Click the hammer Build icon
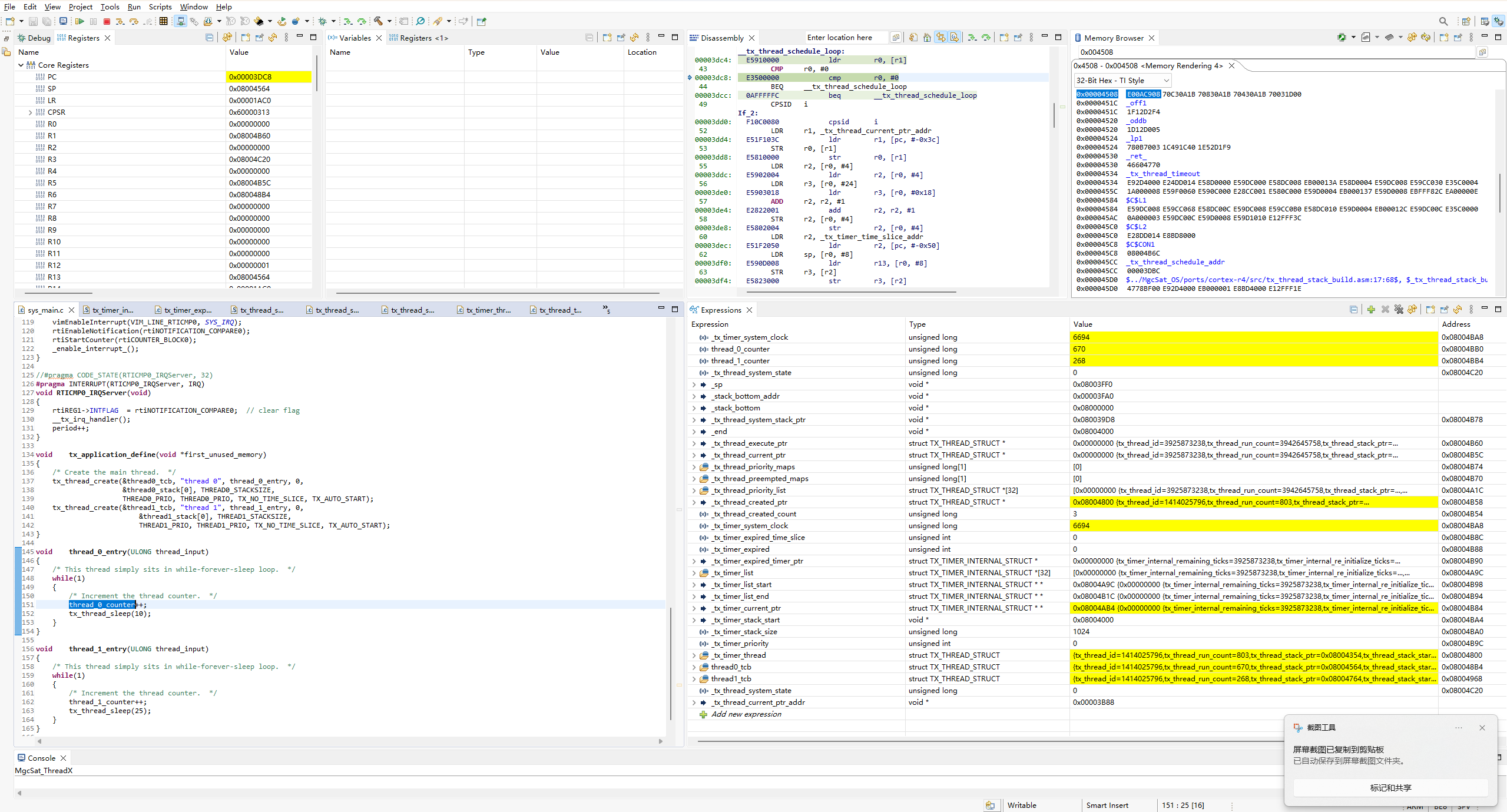This screenshot has width=1507, height=812. pos(378,21)
